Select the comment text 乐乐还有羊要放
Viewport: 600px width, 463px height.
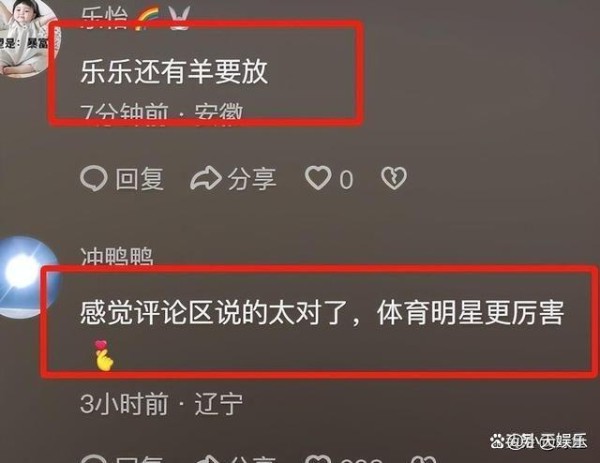[x=174, y=72]
